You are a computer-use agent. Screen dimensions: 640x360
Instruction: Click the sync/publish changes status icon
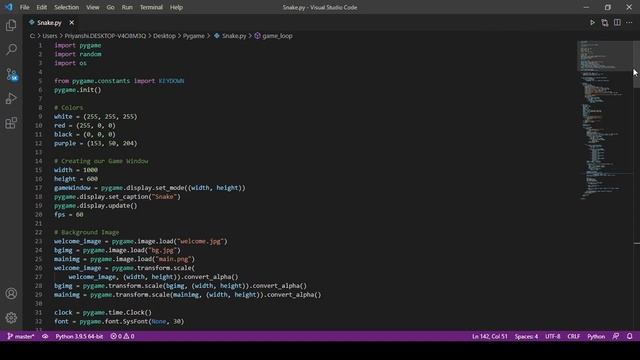pos(45,336)
